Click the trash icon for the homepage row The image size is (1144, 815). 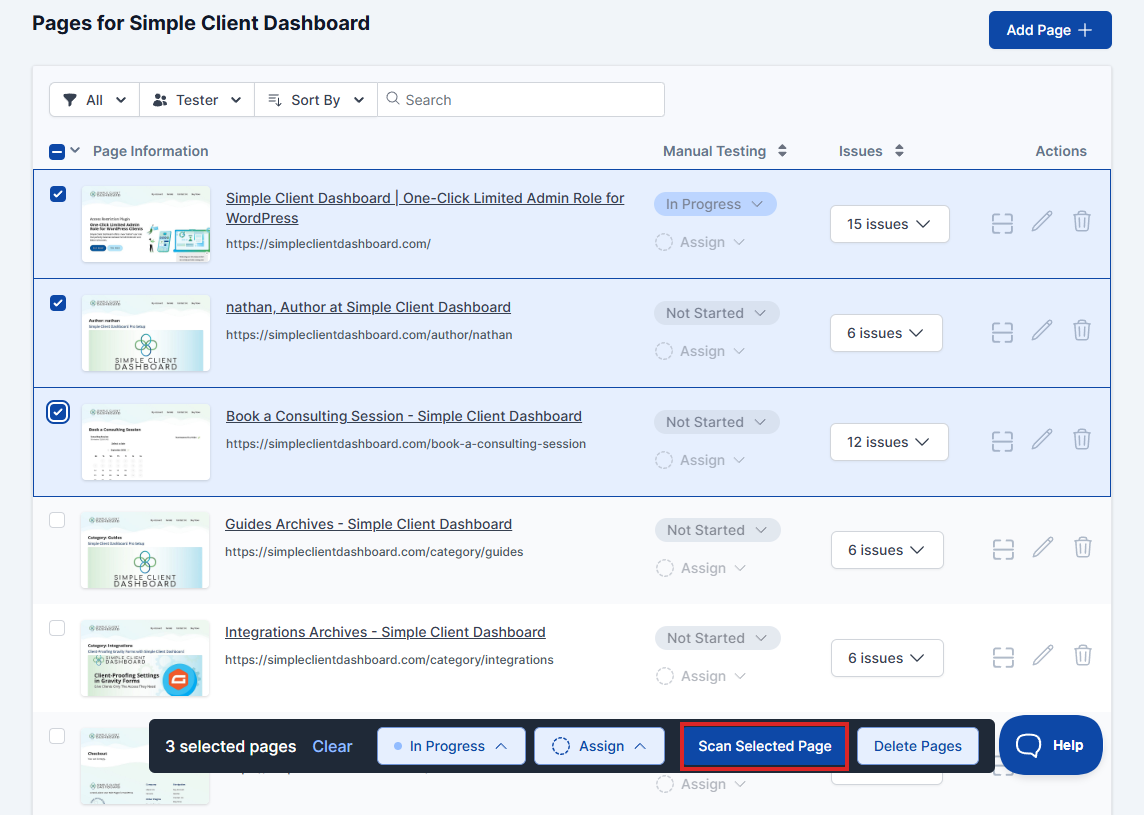coord(1082,221)
